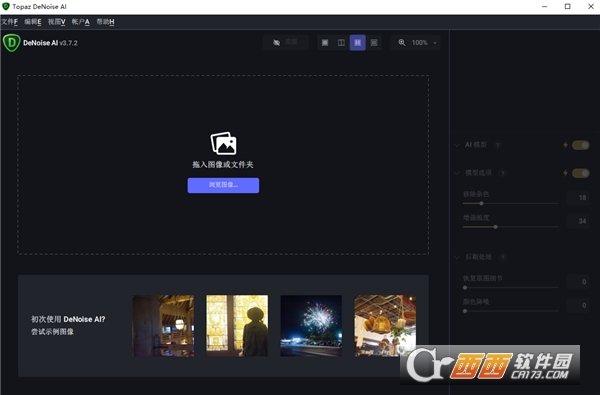This screenshot has width=600, height=395.
Task: Open the 100% zoom dropdown
Action: point(424,42)
